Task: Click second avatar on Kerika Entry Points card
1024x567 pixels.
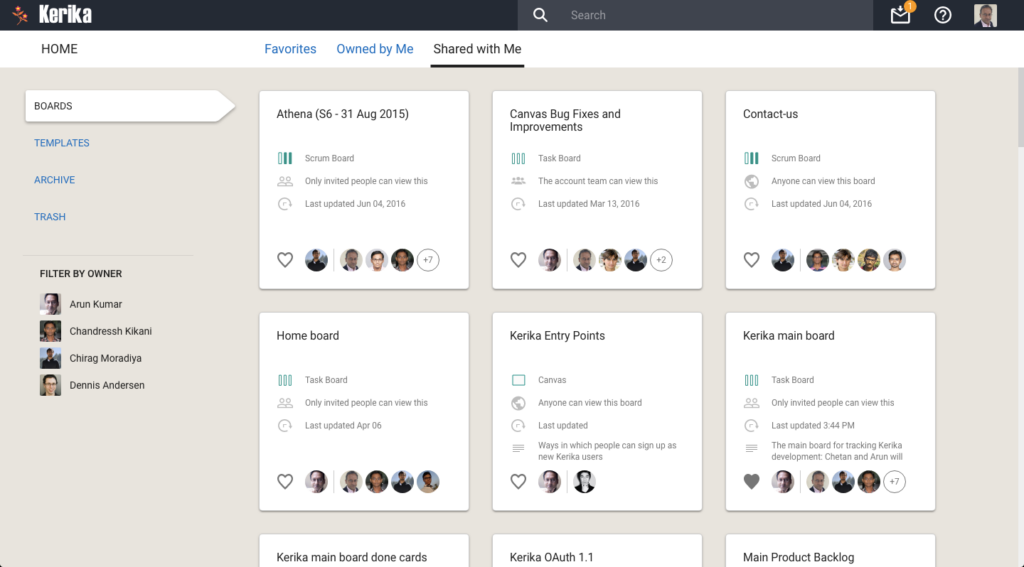Action: pos(584,481)
